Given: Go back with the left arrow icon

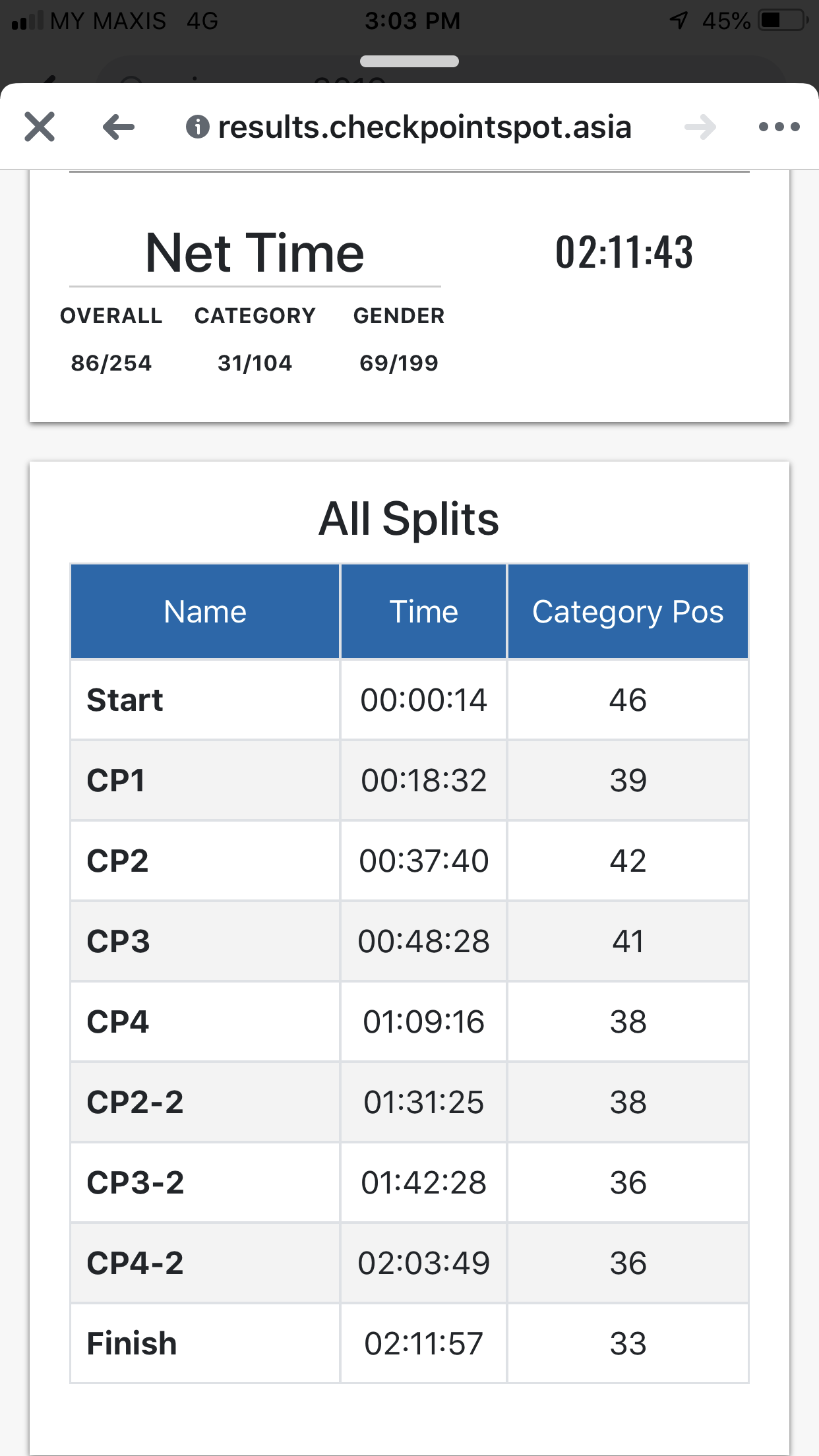Looking at the screenshot, I should click(x=119, y=127).
